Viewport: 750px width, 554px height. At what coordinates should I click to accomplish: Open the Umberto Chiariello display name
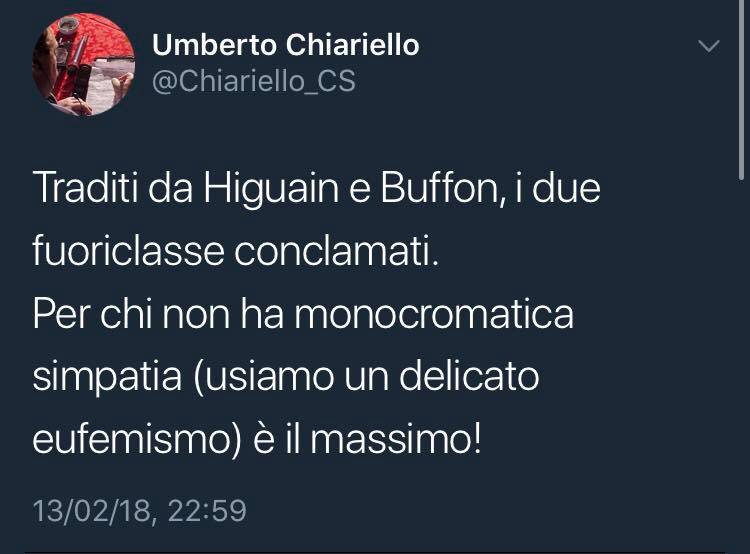pos(286,45)
